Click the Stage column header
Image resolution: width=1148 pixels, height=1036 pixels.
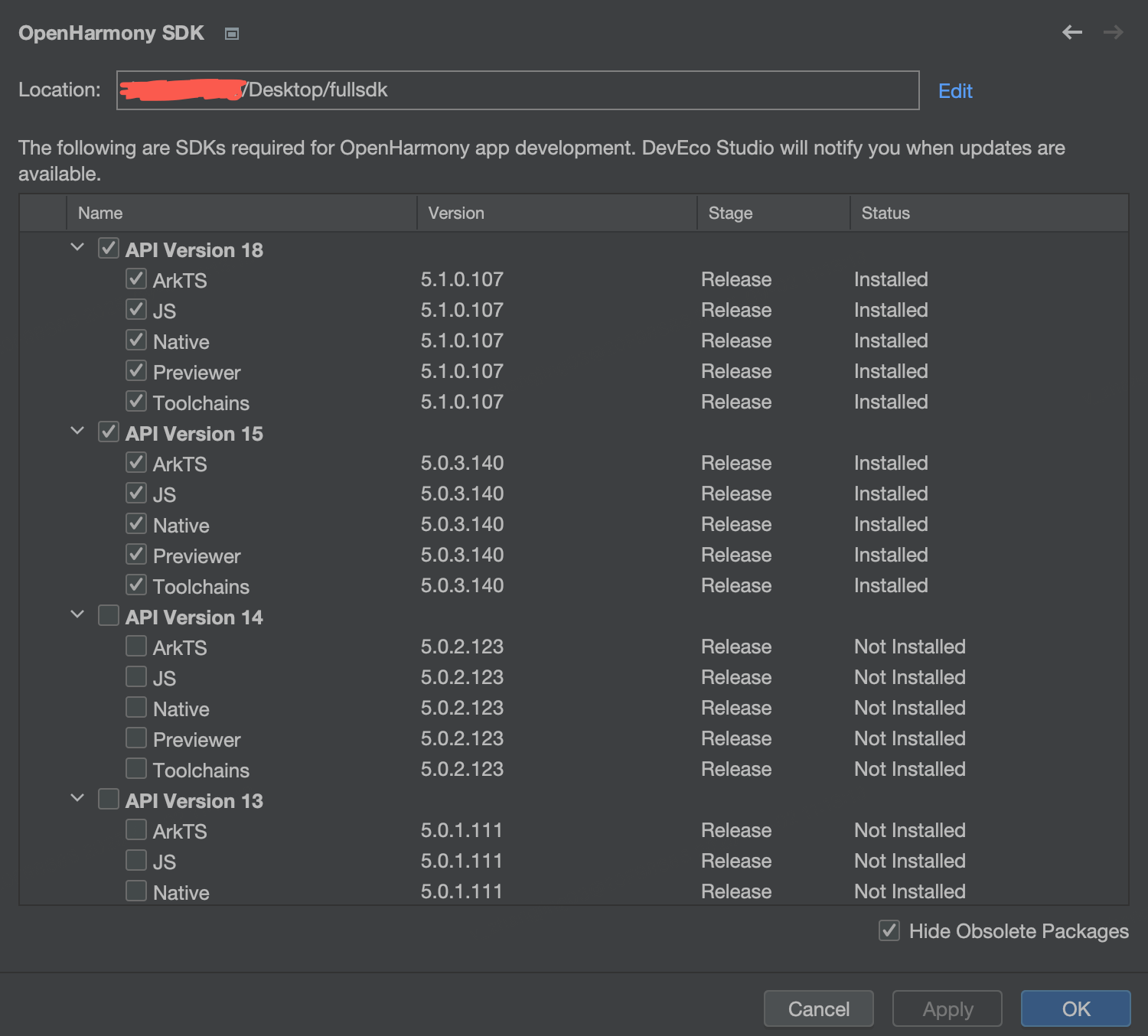coord(774,213)
